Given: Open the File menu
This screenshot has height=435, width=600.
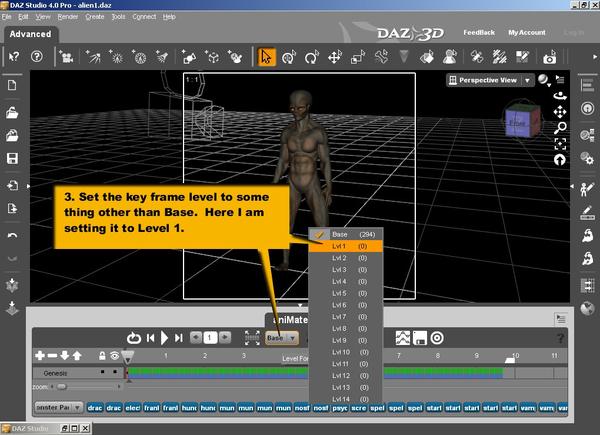Looking at the screenshot, I should (x=6, y=17).
